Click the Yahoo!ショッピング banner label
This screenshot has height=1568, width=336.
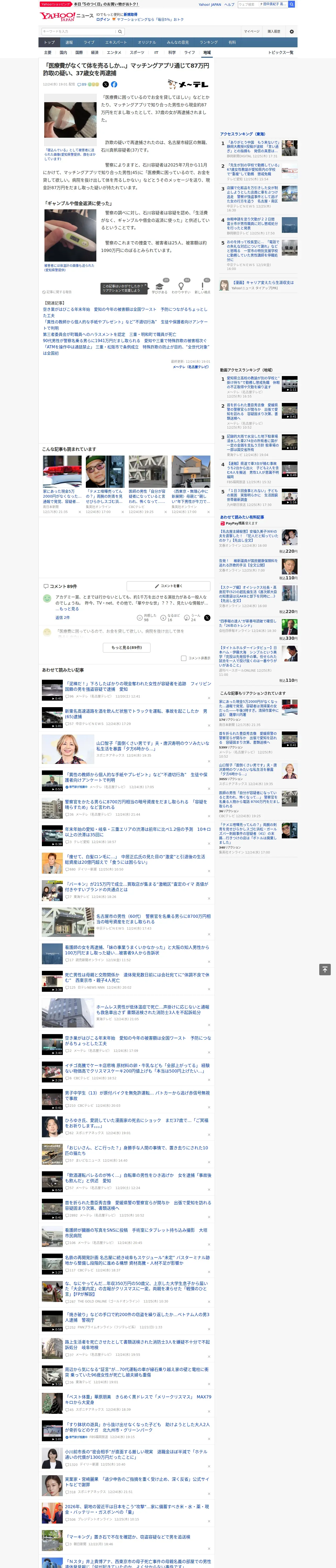(55, 4)
